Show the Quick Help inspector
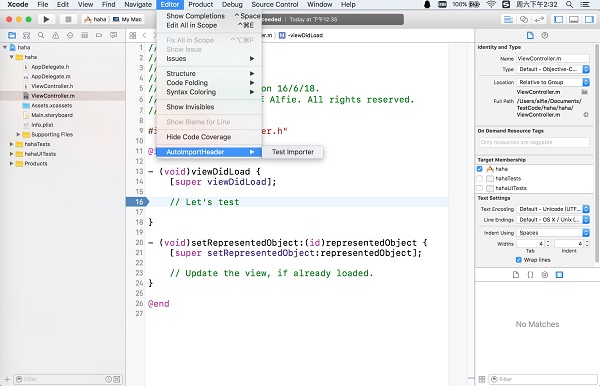The image size is (600, 386). point(545,35)
